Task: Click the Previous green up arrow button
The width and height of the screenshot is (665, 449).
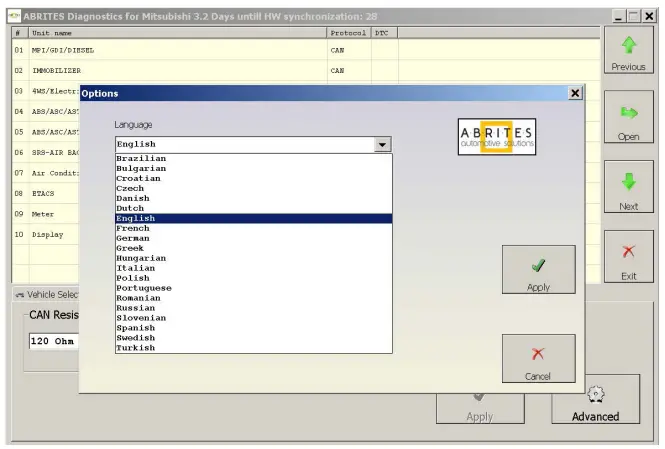Action: (x=629, y=50)
